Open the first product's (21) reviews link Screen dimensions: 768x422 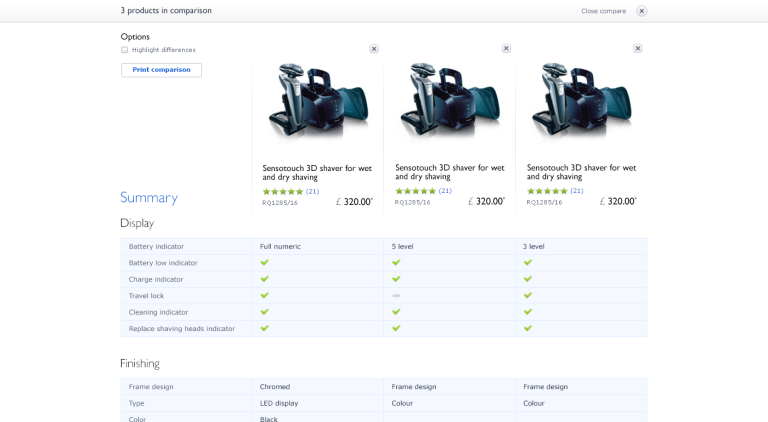[x=312, y=191]
